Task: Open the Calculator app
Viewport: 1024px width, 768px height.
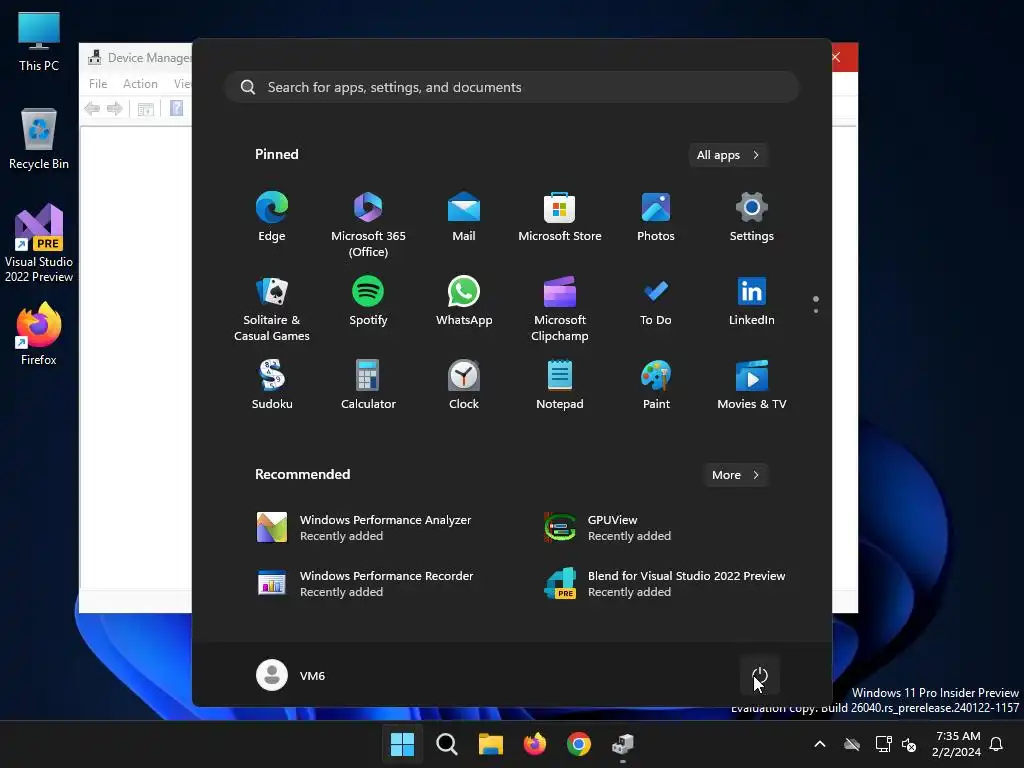Action: pos(368,385)
